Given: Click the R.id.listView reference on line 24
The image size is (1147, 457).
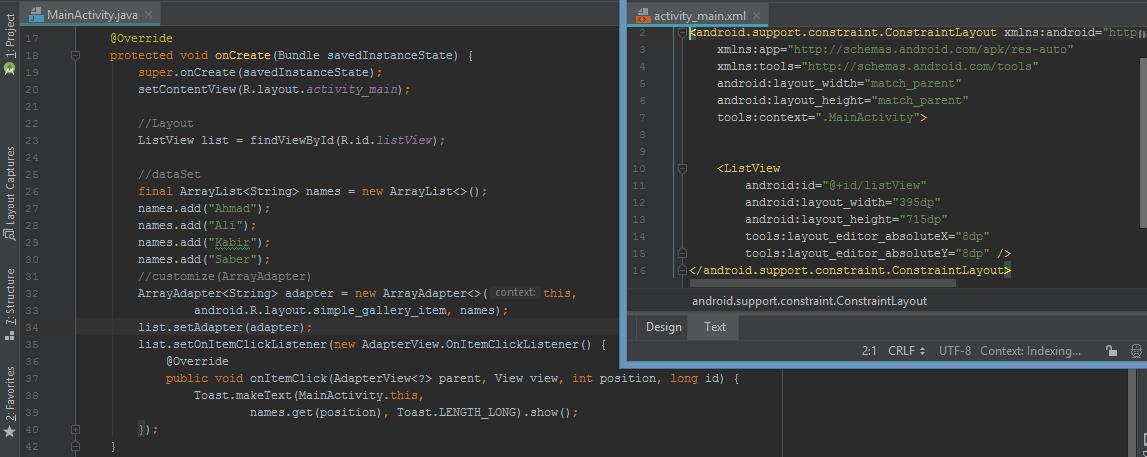Looking at the screenshot, I should 386,140.
